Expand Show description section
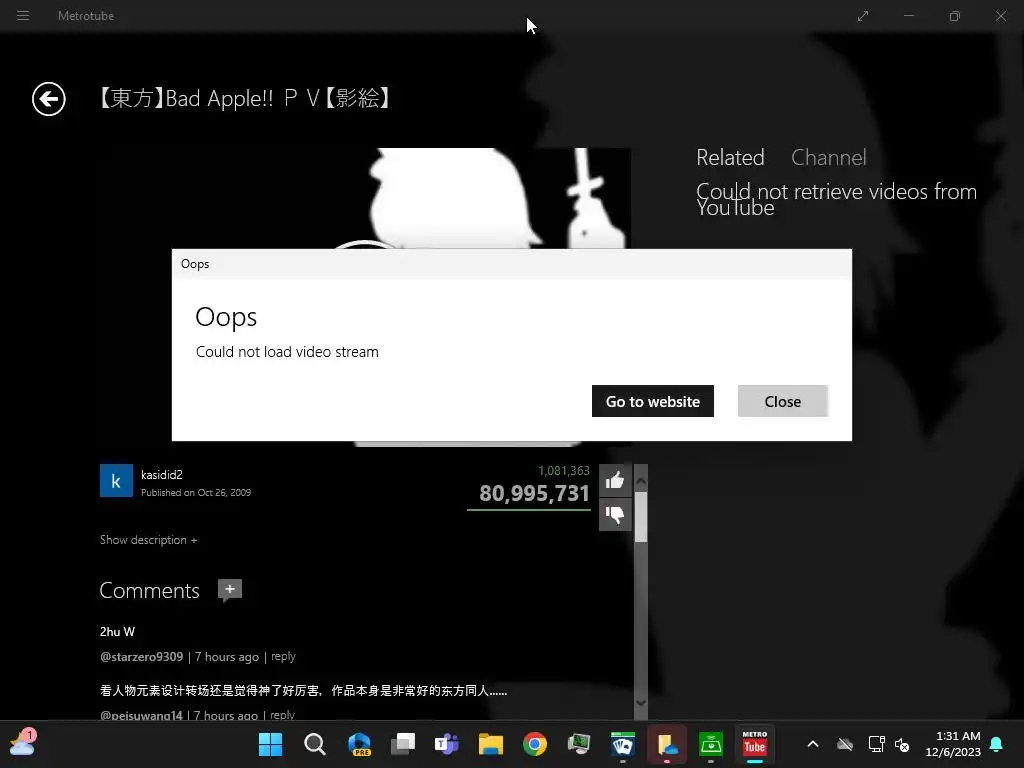This screenshot has height=768, width=1024. [148, 539]
